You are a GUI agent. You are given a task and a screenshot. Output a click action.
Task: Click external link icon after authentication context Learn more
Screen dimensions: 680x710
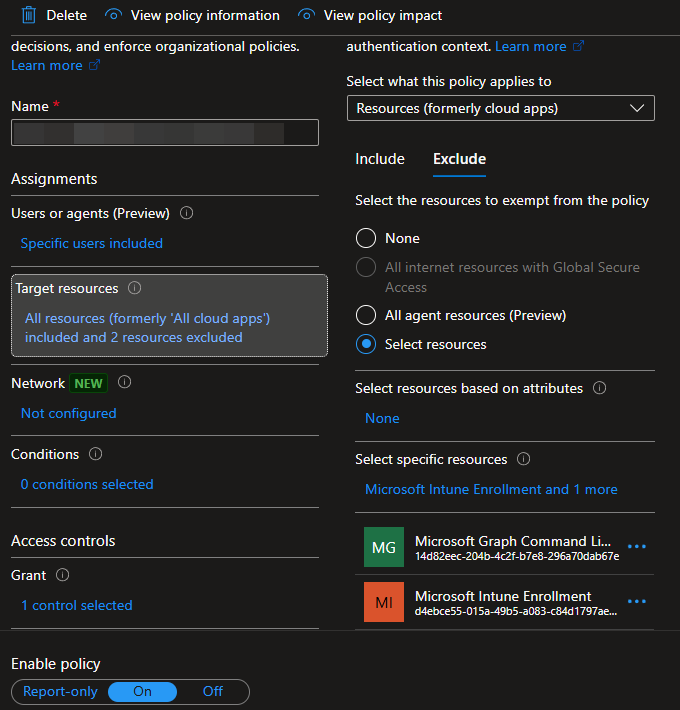point(578,46)
